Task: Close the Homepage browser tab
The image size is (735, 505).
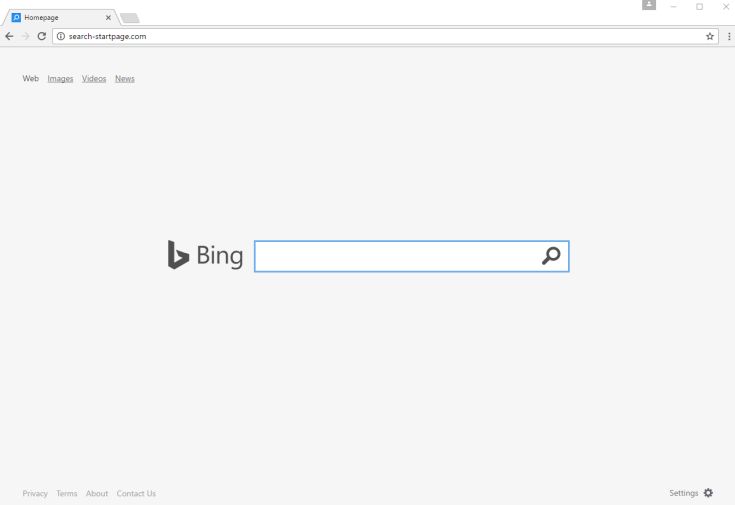Action: click(x=108, y=17)
